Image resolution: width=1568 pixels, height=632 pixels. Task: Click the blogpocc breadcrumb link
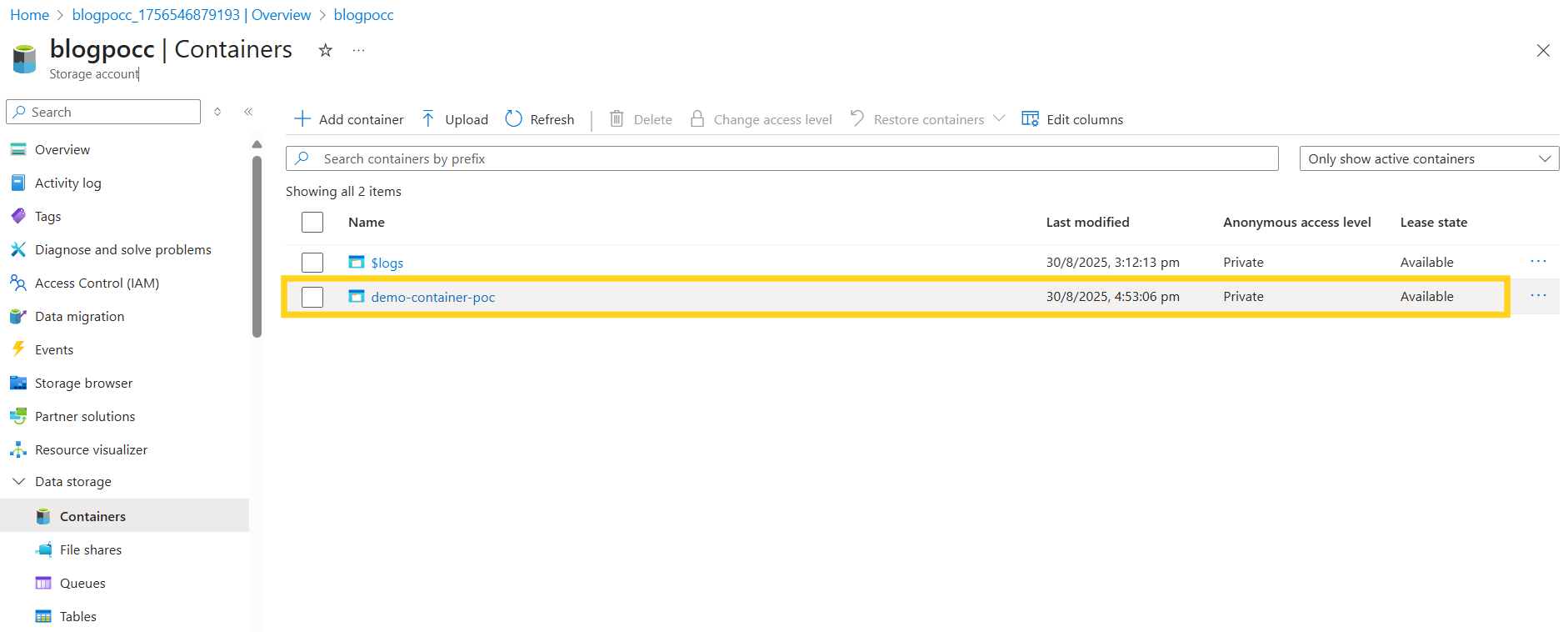(x=364, y=15)
